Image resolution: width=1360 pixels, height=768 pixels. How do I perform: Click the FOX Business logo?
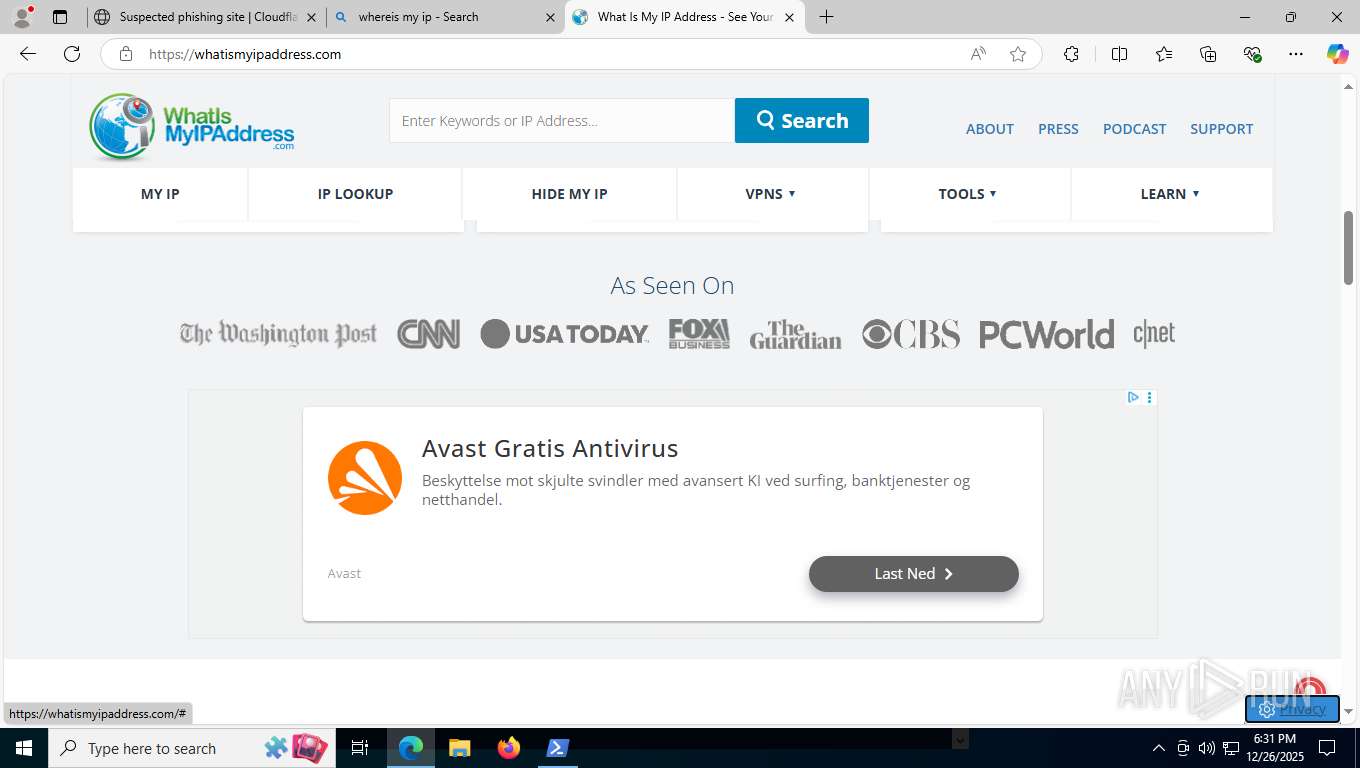(x=699, y=333)
